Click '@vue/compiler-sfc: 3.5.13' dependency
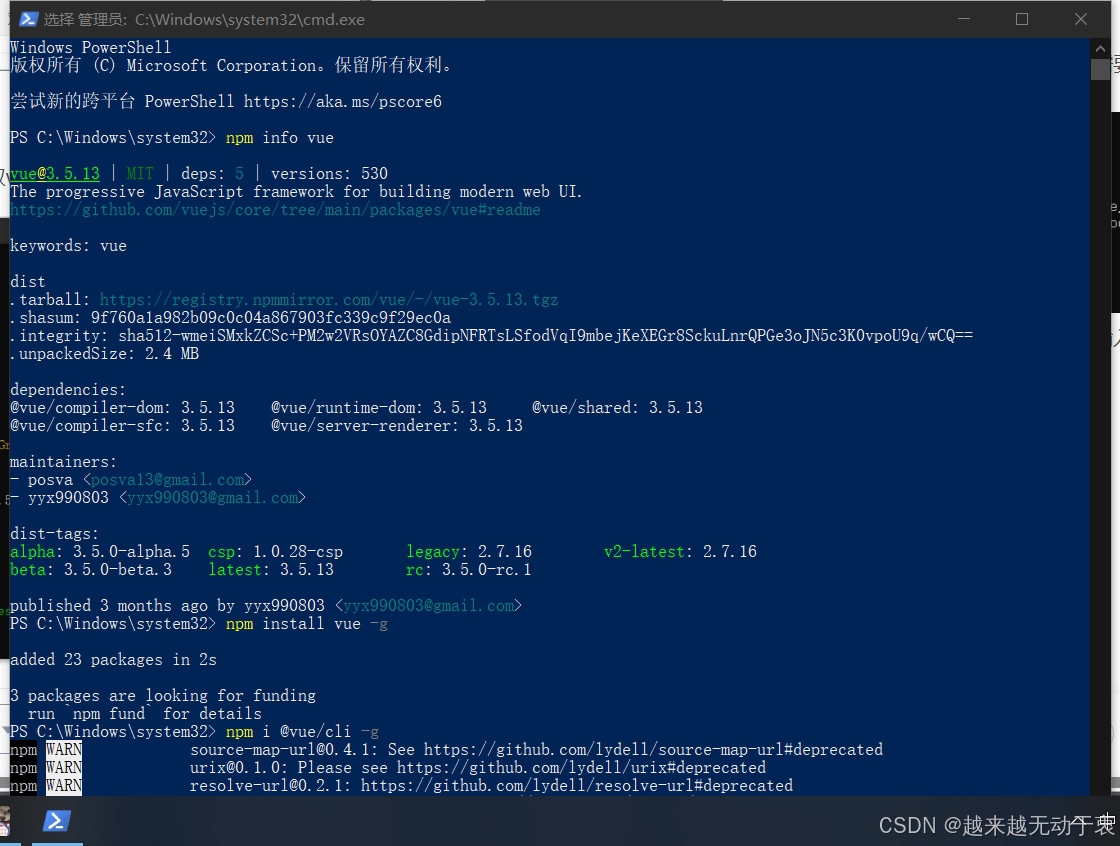 [x=122, y=426]
